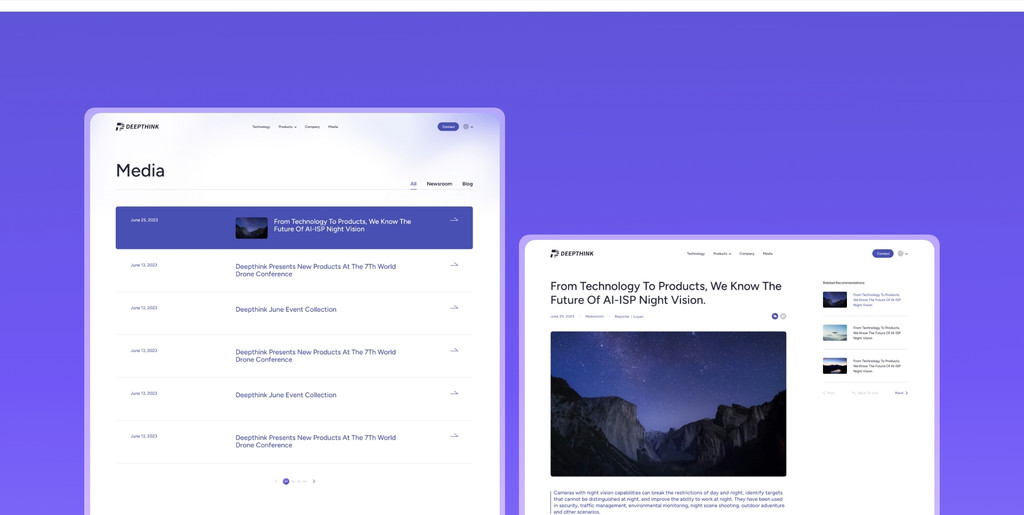This screenshot has width=1024, height=515.
Task: Switch to the Newsroom tab
Action: (x=439, y=184)
